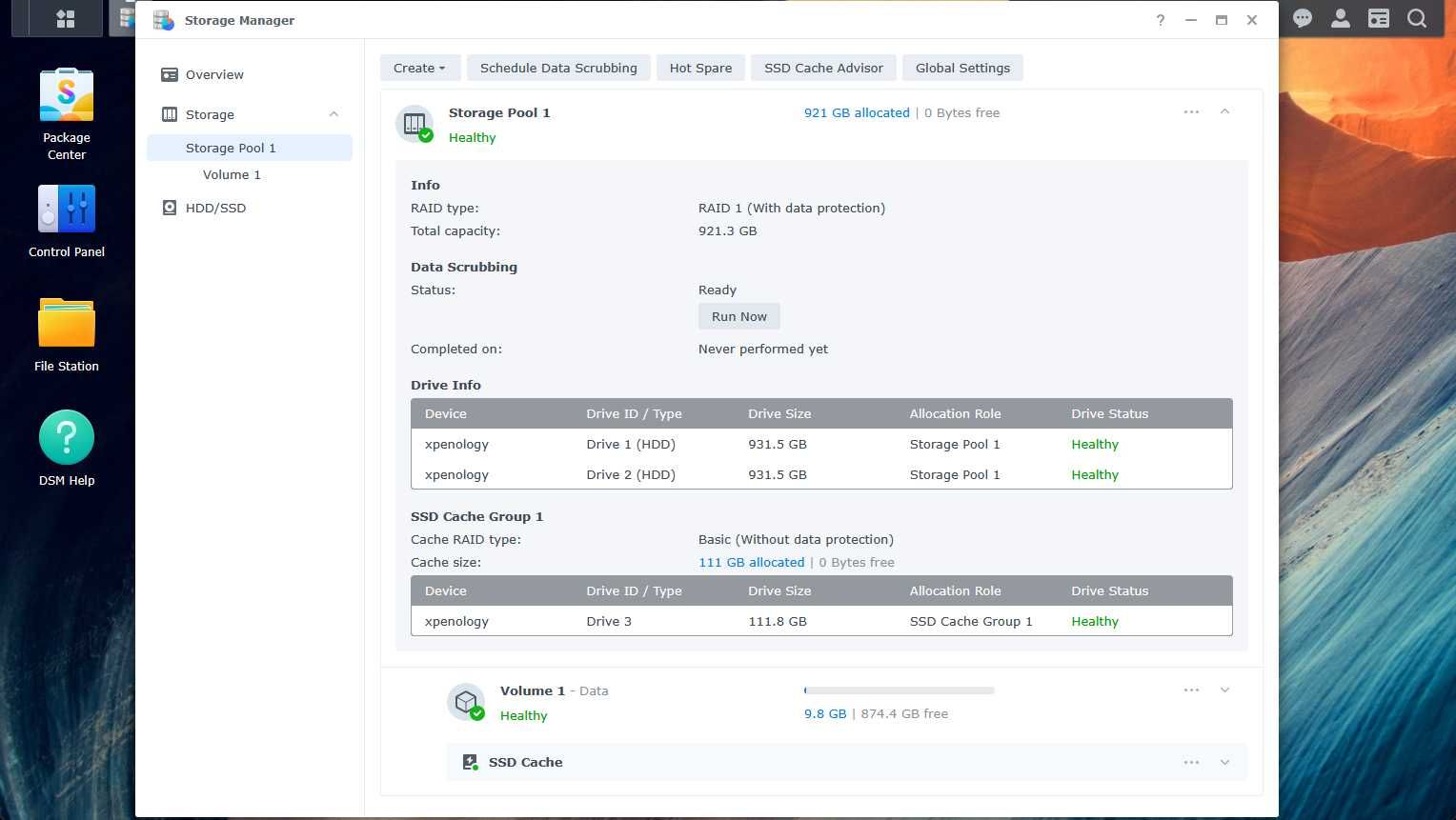This screenshot has height=820, width=1456.
Task: Click the xpenology device in Drive 3 row
Action: (x=456, y=621)
